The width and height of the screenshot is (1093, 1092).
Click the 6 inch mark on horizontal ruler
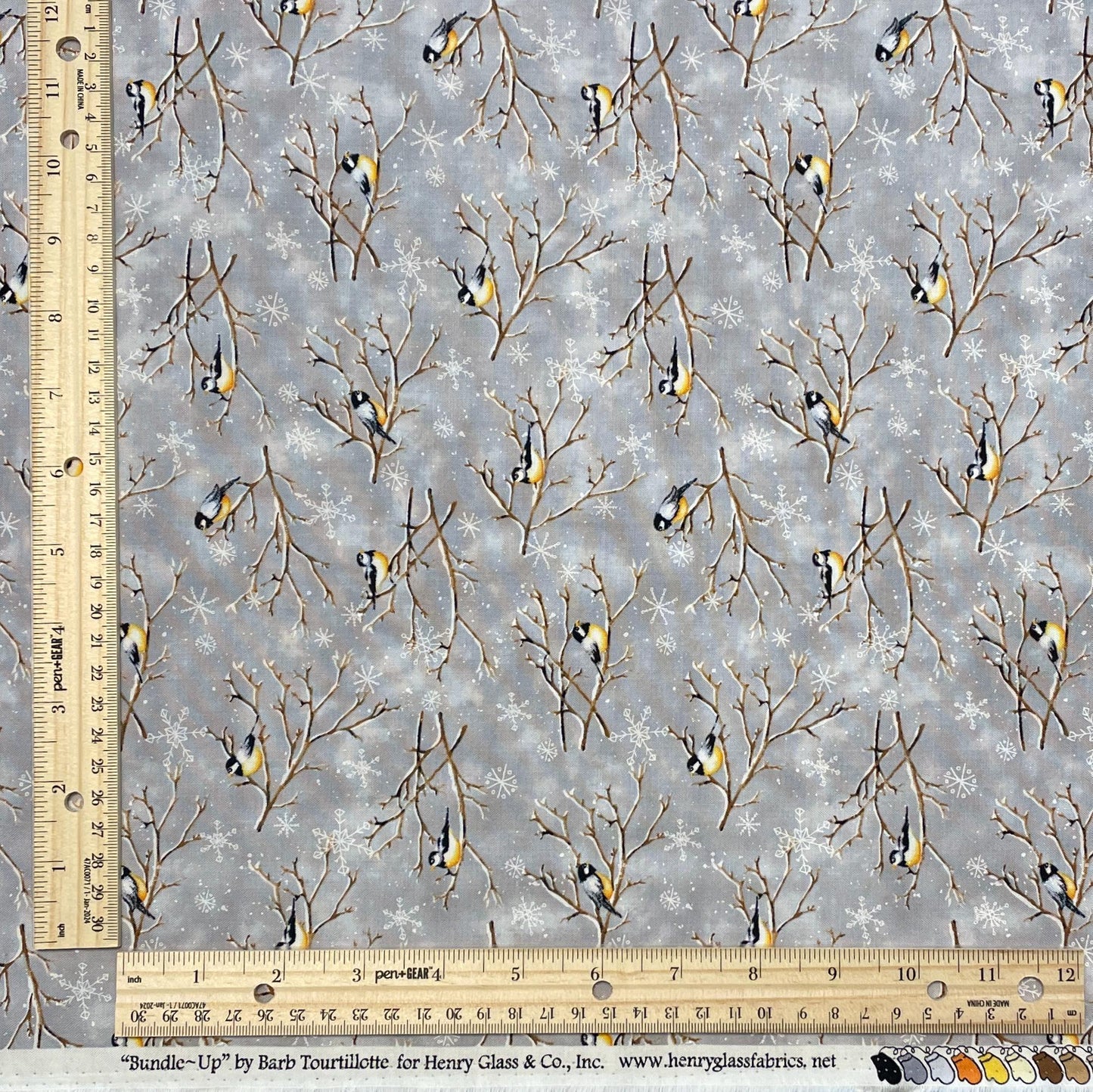595,975
